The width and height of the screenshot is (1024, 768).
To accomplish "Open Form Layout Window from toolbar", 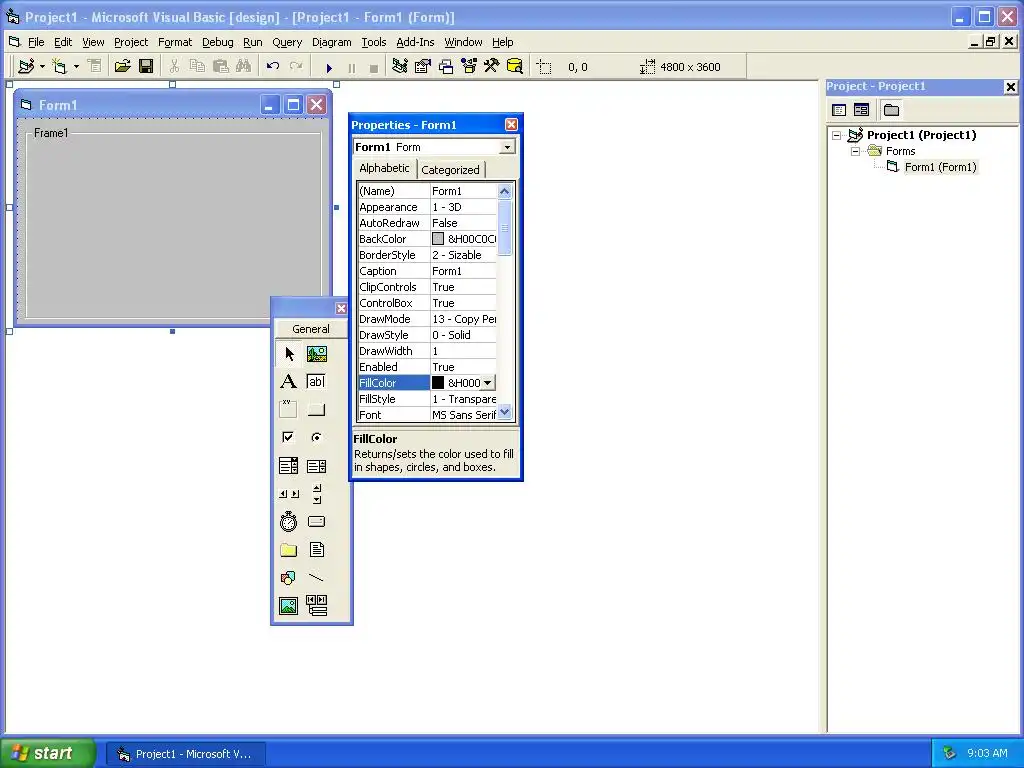I will pos(446,67).
